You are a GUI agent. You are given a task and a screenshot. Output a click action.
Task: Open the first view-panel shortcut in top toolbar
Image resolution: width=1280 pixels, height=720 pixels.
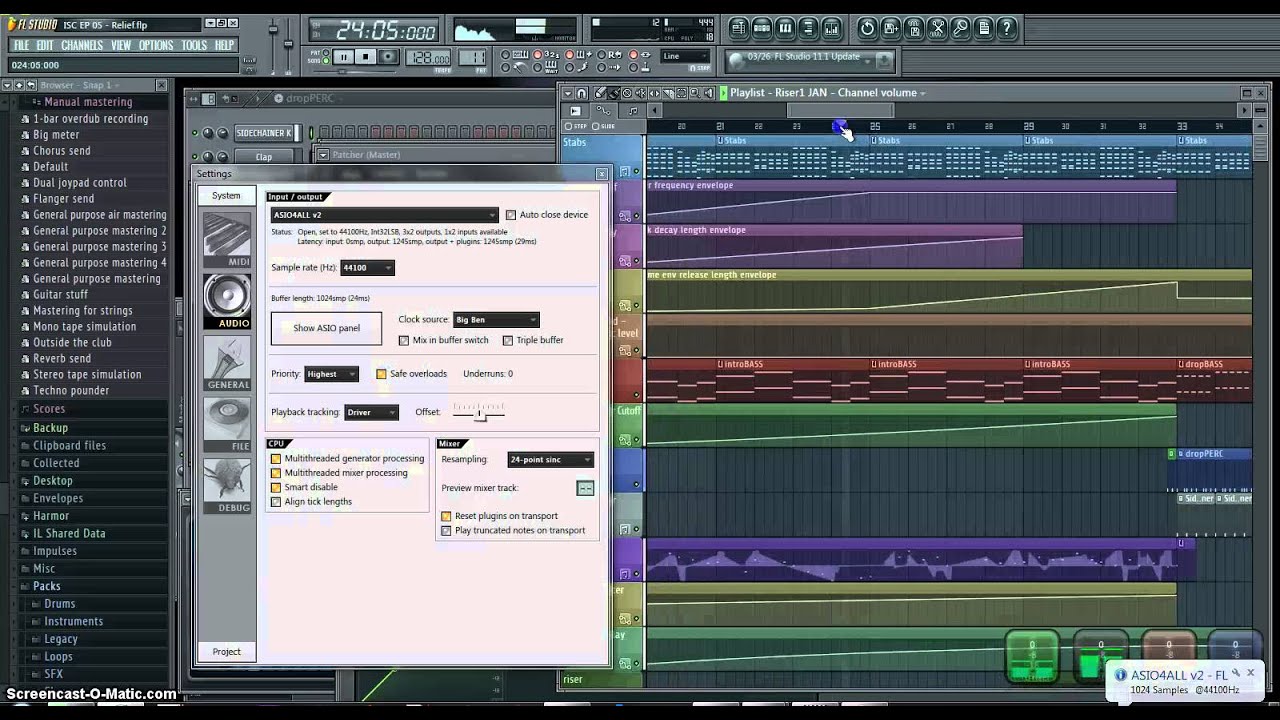point(739,28)
